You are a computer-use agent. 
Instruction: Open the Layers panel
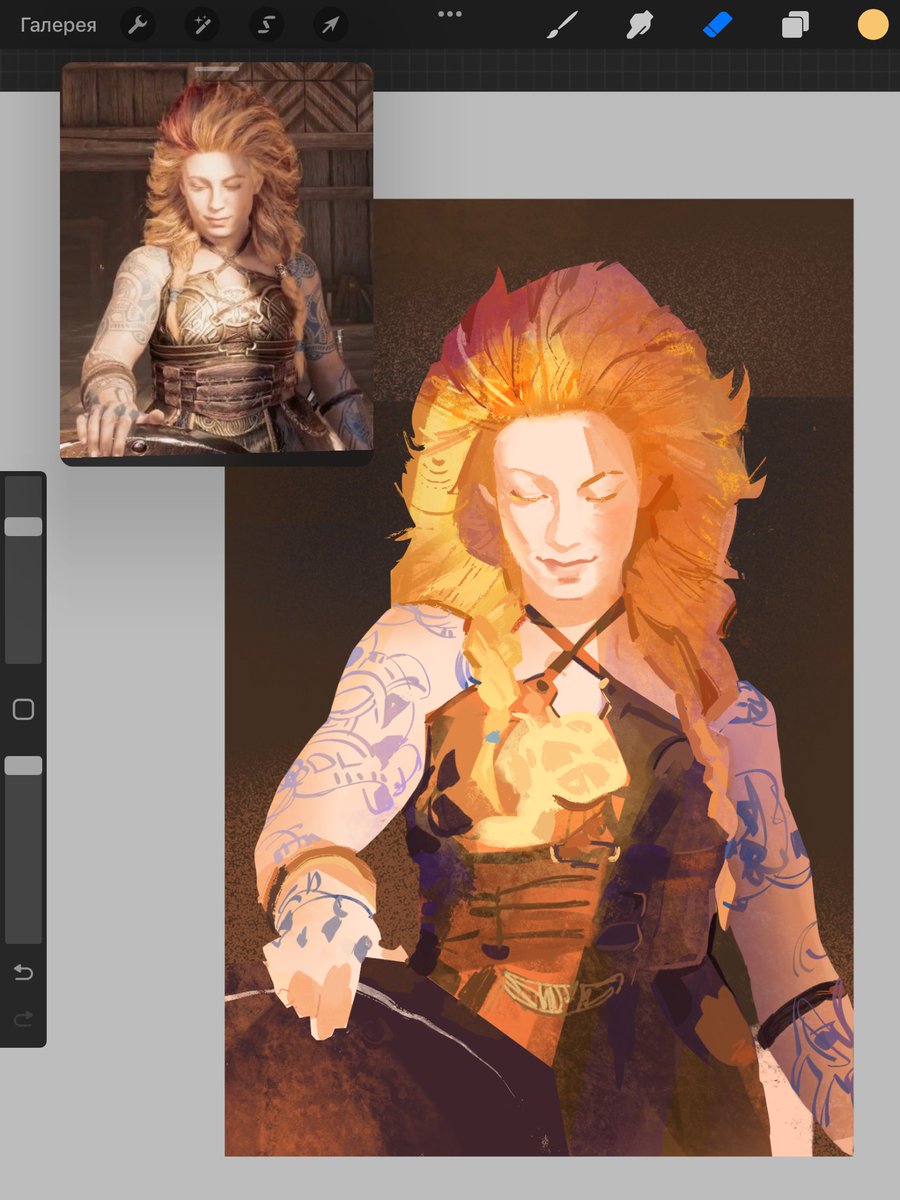click(x=795, y=25)
